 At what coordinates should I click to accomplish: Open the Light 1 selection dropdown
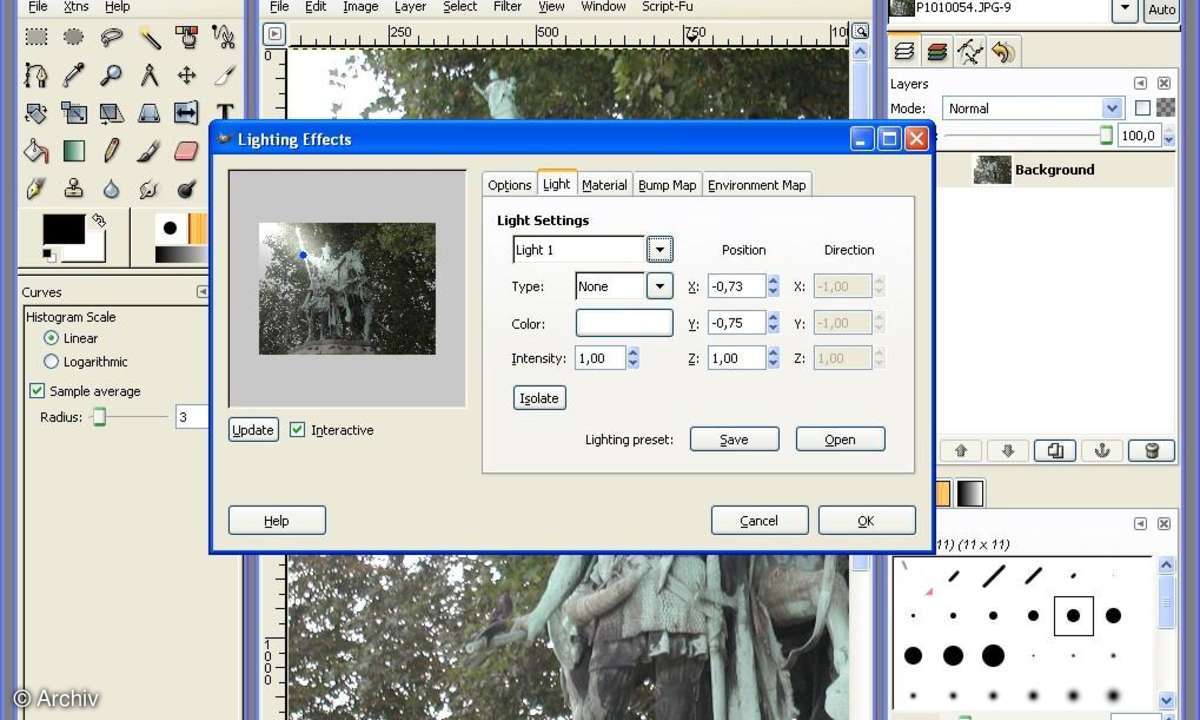click(659, 250)
